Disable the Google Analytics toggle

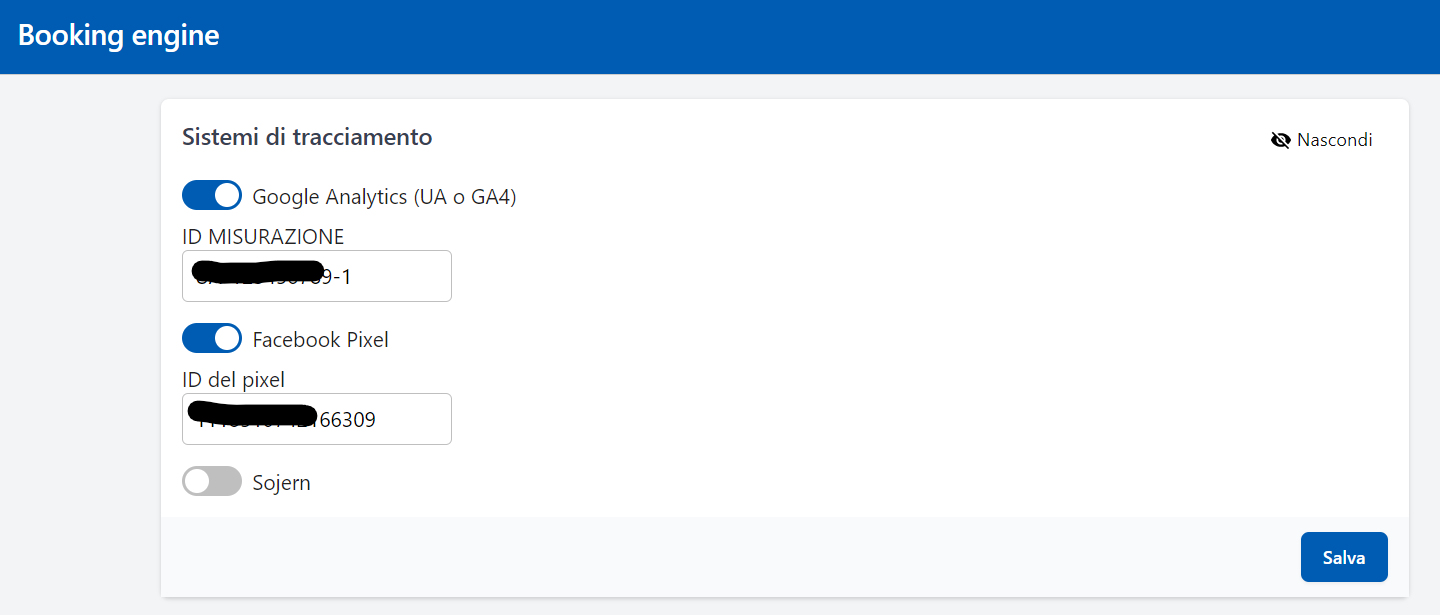(x=212, y=195)
